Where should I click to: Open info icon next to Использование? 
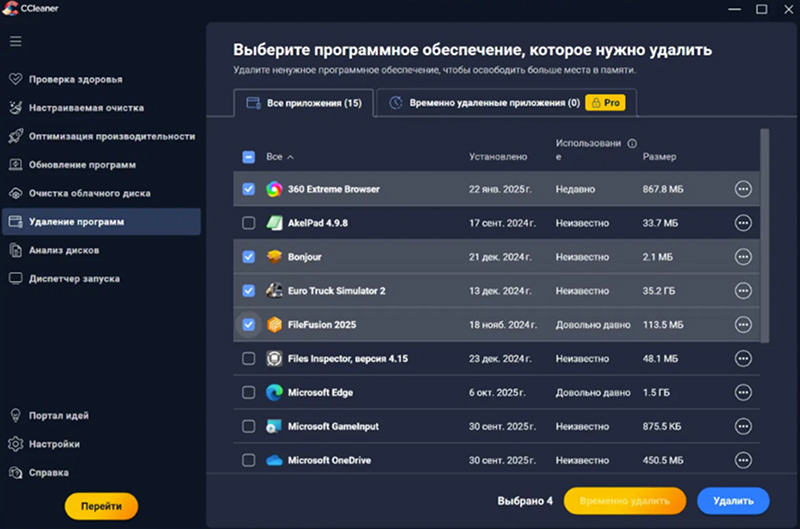coord(632,143)
